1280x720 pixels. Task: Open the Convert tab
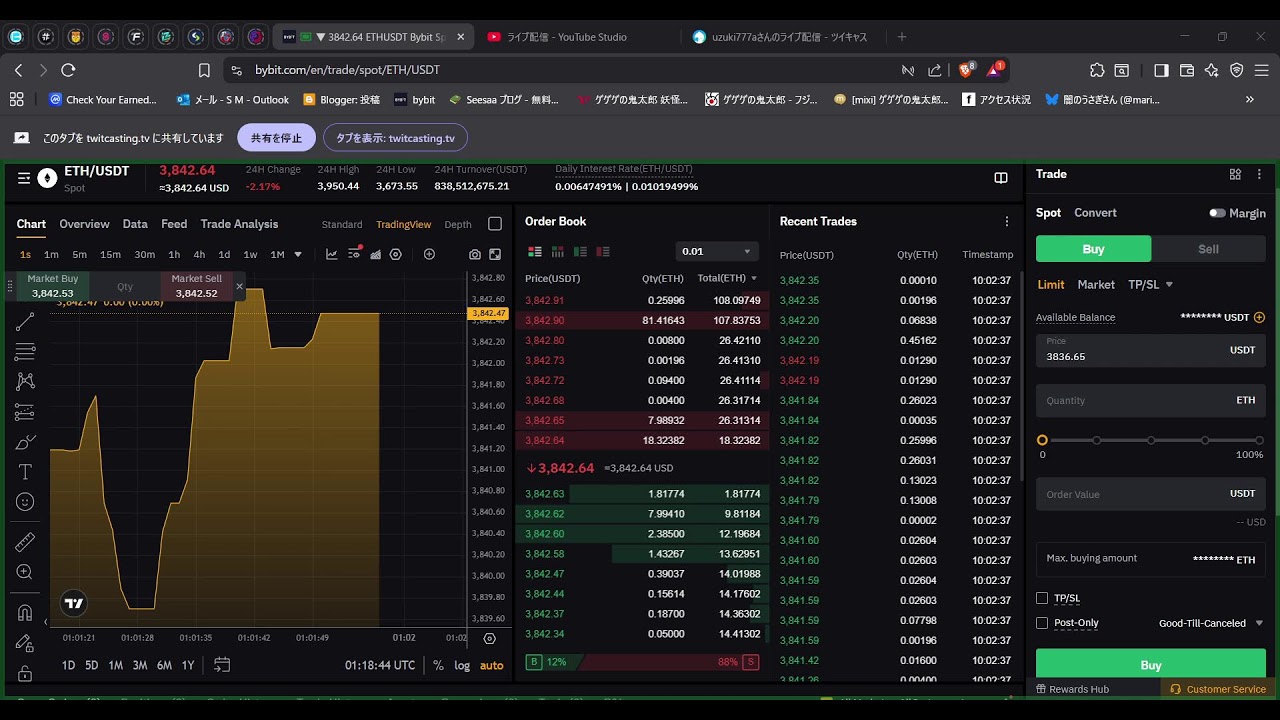[x=1095, y=213]
